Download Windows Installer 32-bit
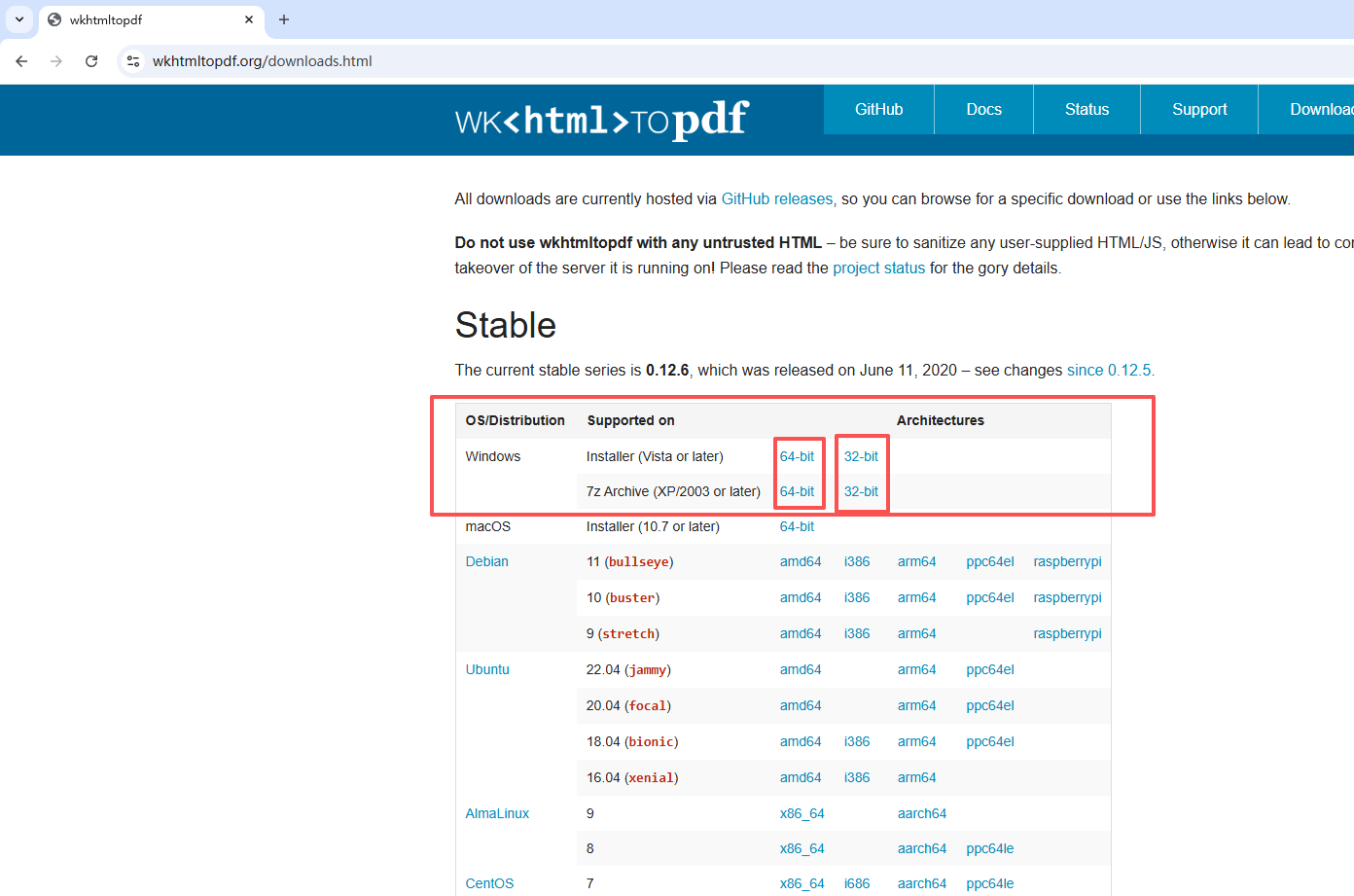Screen dimensions: 1354x896 pos(861,456)
